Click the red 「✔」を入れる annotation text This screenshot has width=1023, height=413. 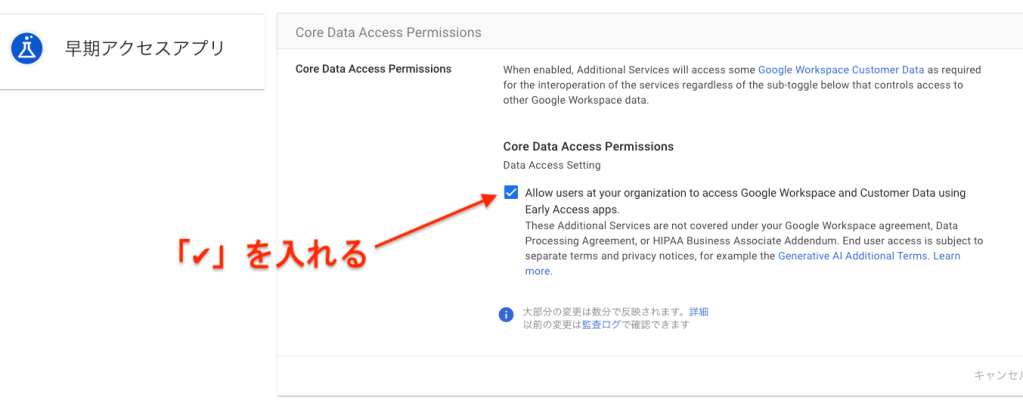point(268,254)
